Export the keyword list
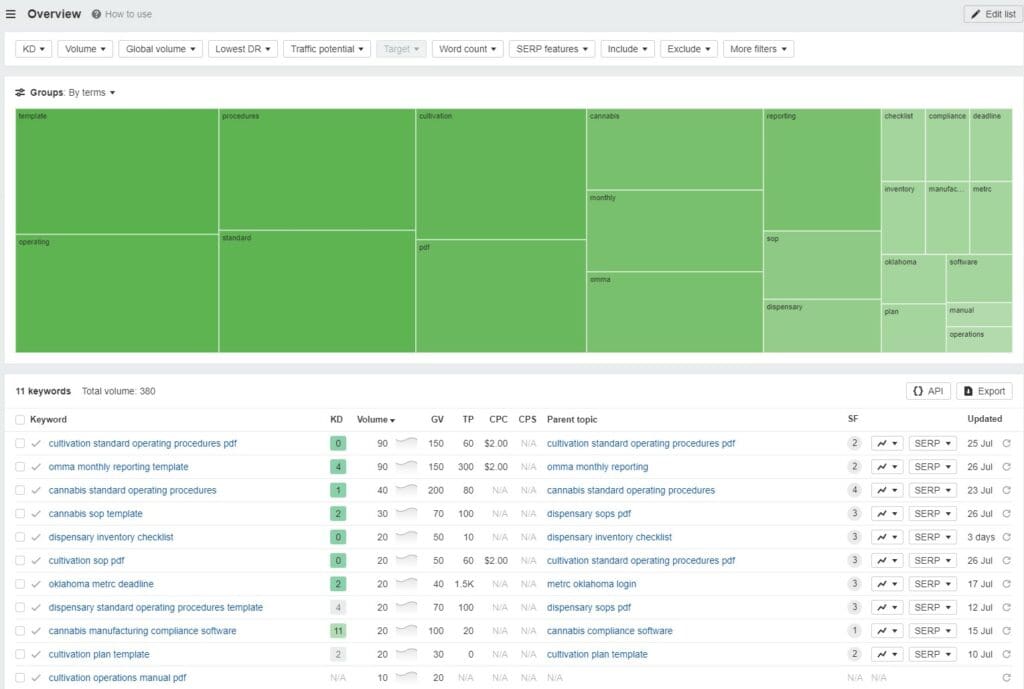The image size is (1024, 689). tap(984, 391)
